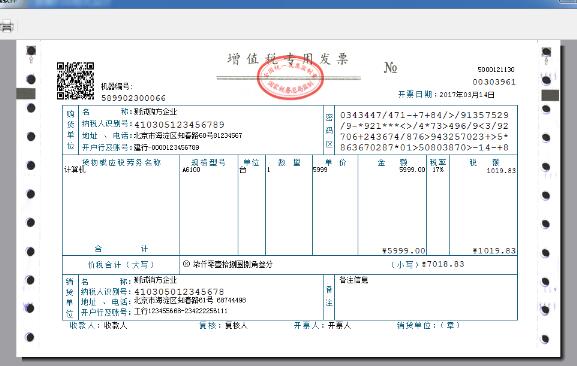Screen dimensions: 577x366
Task: Click the total tax ¥1019.83
Action: (x=494, y=251)
